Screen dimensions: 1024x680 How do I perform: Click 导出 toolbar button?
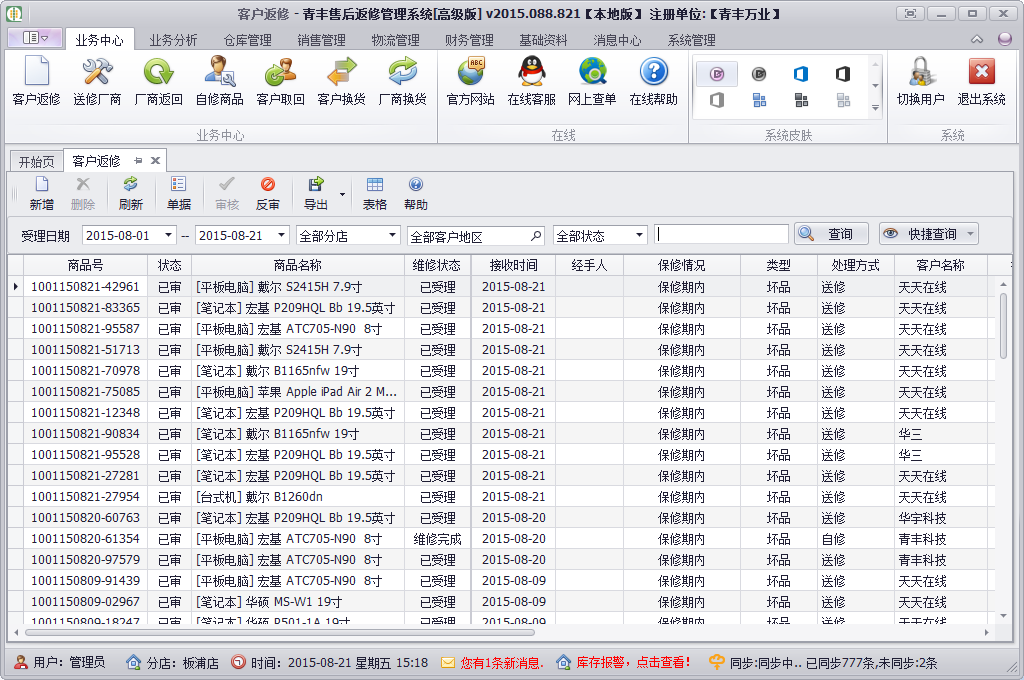click(316, 193)
